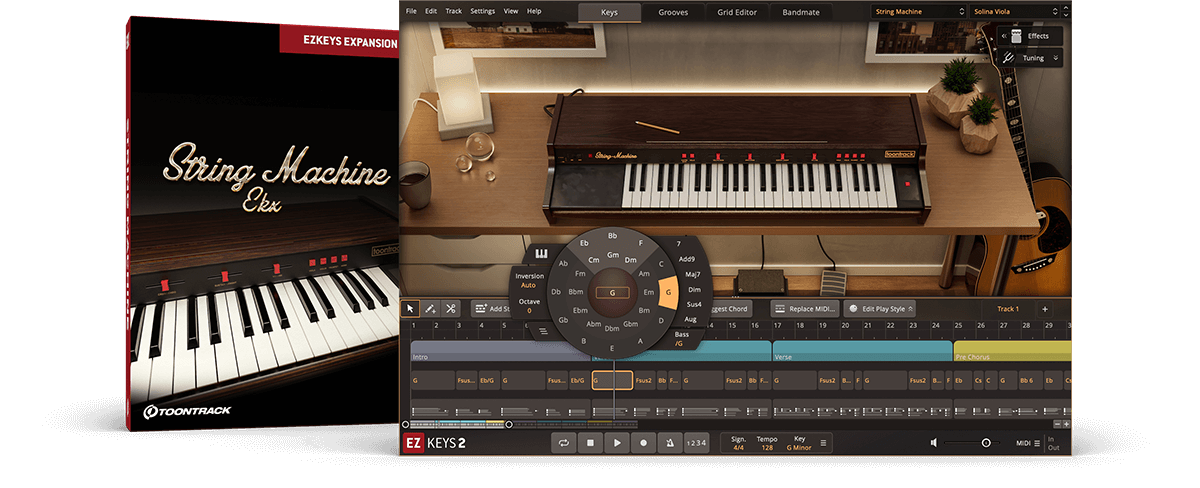Open the Settings menu
The image size is (1200, 488).
coord(482,11)
